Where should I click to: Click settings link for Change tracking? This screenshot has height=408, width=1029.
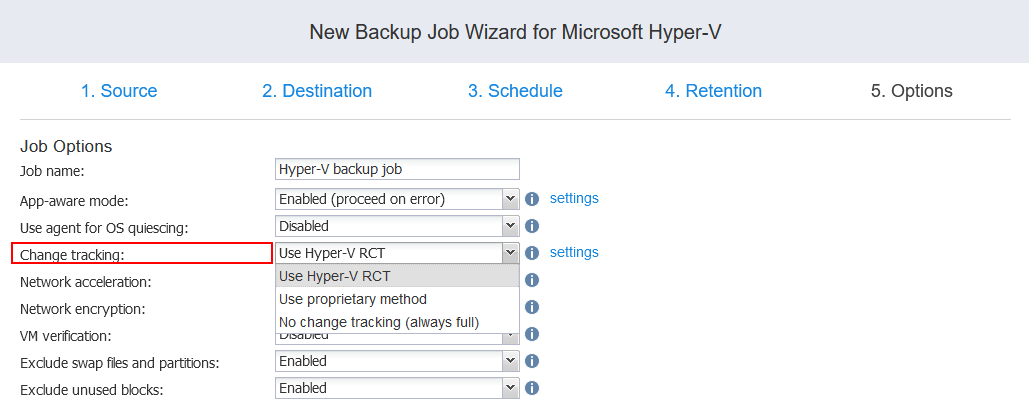[x=574, y=252]
